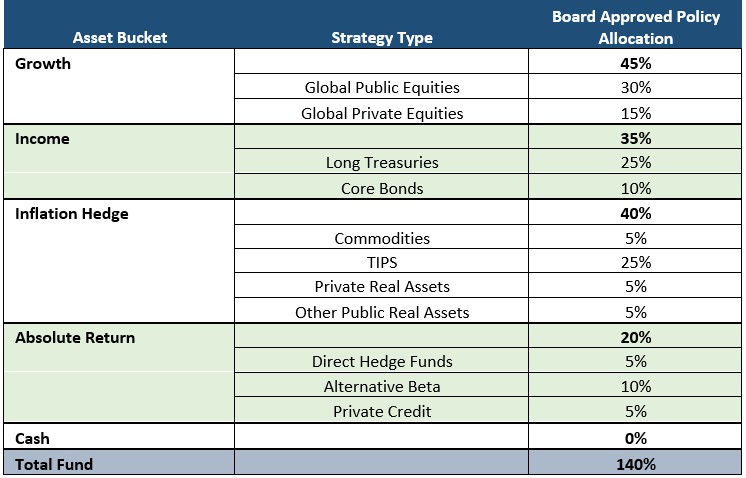
Task: Click the Core Bonds strategy cell
Action: click(382, 187)
